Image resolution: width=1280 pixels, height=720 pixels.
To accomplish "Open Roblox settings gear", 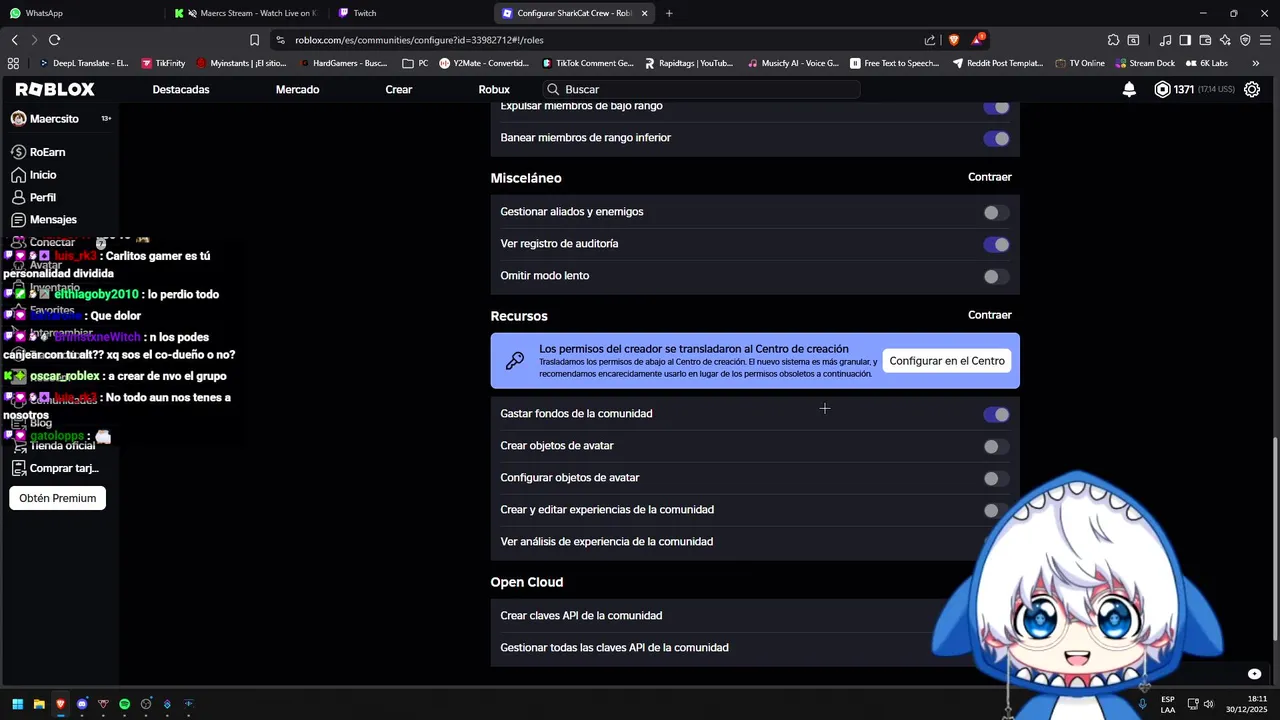I will (x=1251, y=89).
